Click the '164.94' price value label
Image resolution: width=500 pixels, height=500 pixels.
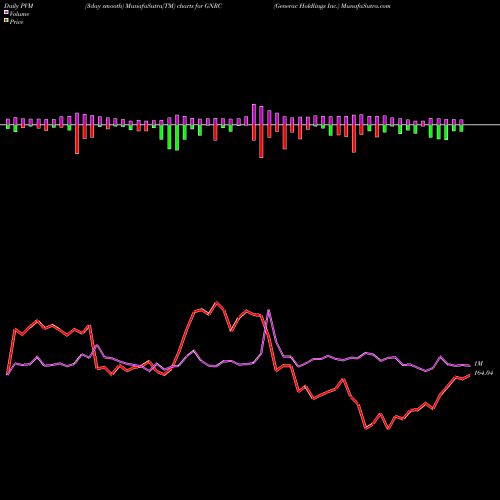(483, 373)
